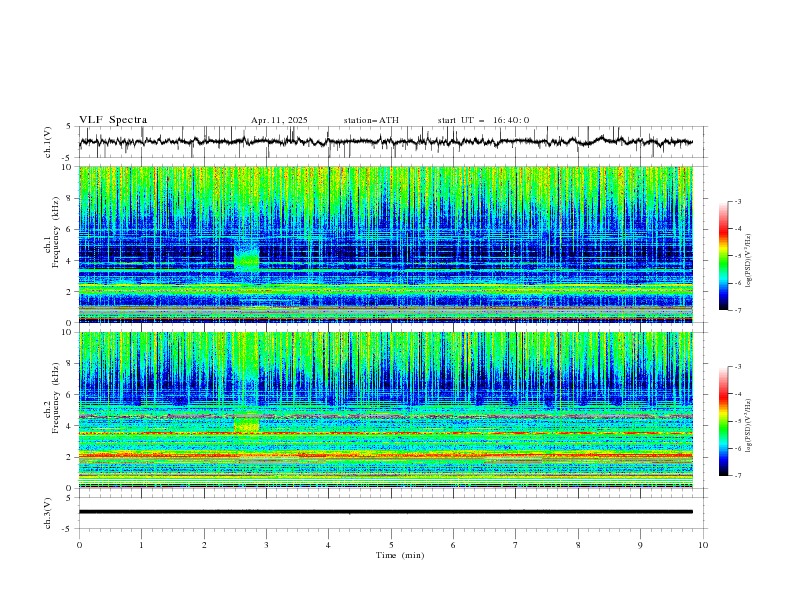The width and height of the screenshot is (792, 612).
Task: Click the ch.1 waveform trace plot
Action: click(386, 142)
